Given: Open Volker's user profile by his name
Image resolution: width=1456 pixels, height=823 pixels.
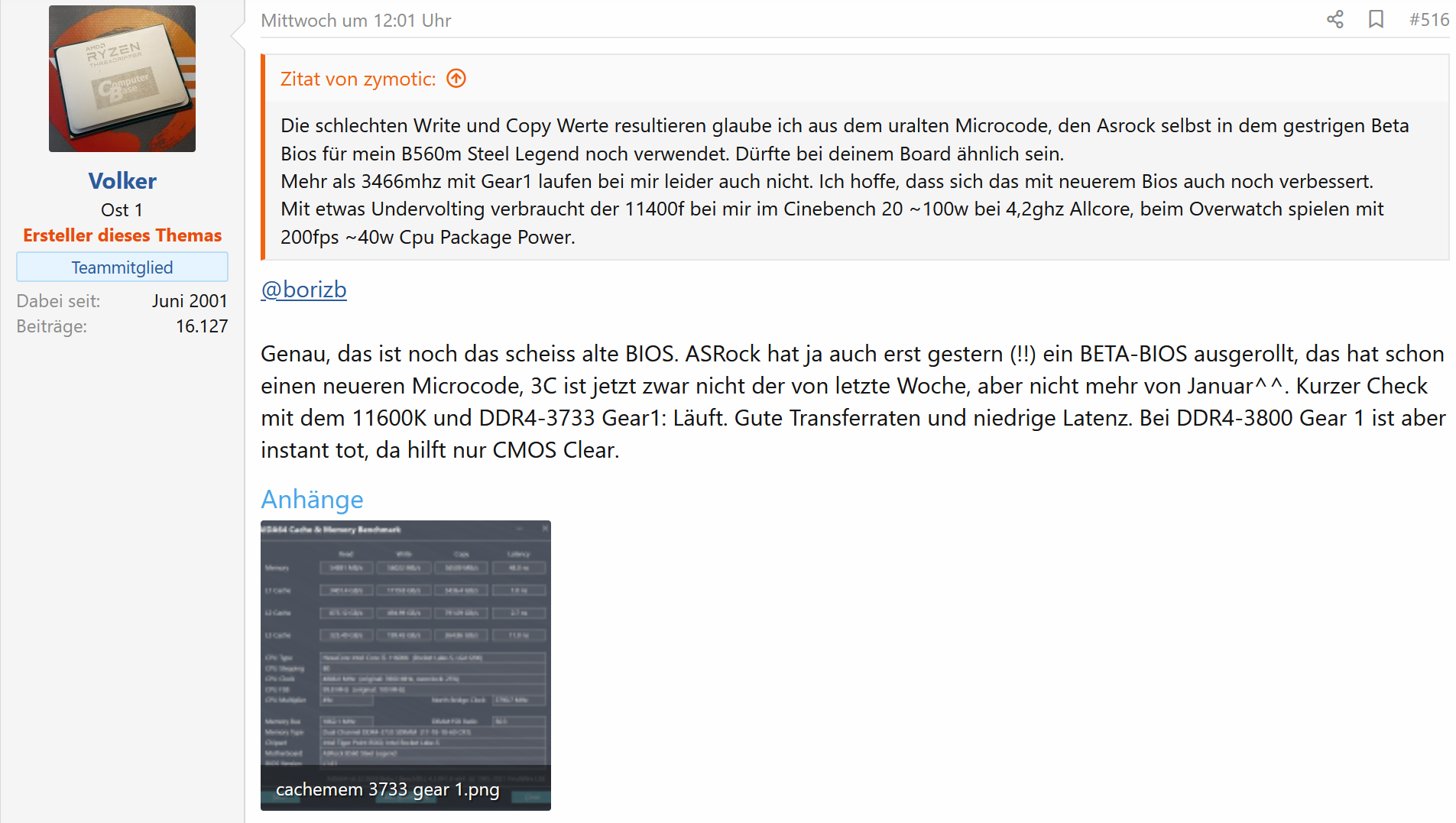Looking at the screenshot, I should pos(122,181).
